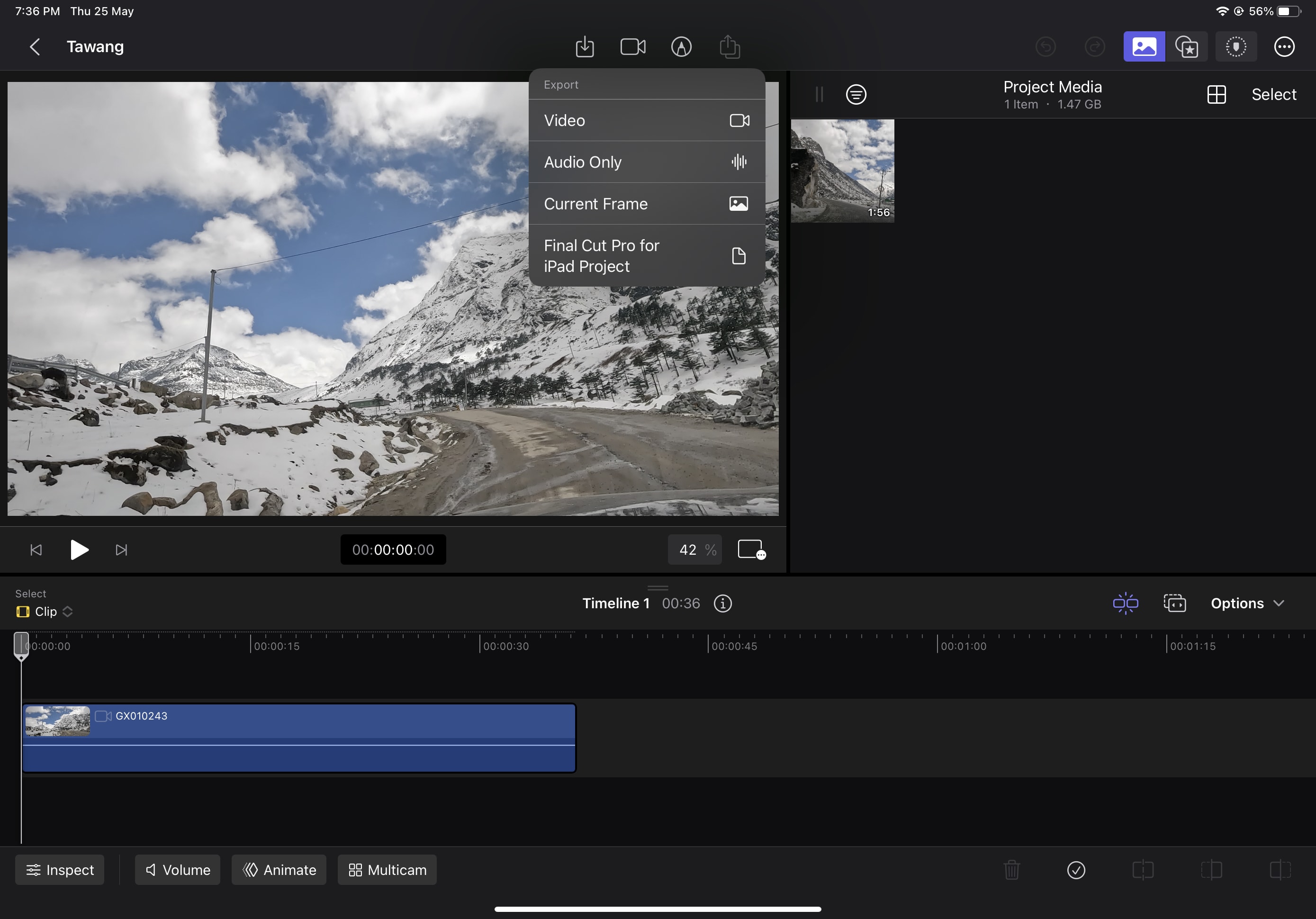This screenshot has height=919, width=1316.
Task: Switch Project Media to grid view icon
Action: 1217,94
